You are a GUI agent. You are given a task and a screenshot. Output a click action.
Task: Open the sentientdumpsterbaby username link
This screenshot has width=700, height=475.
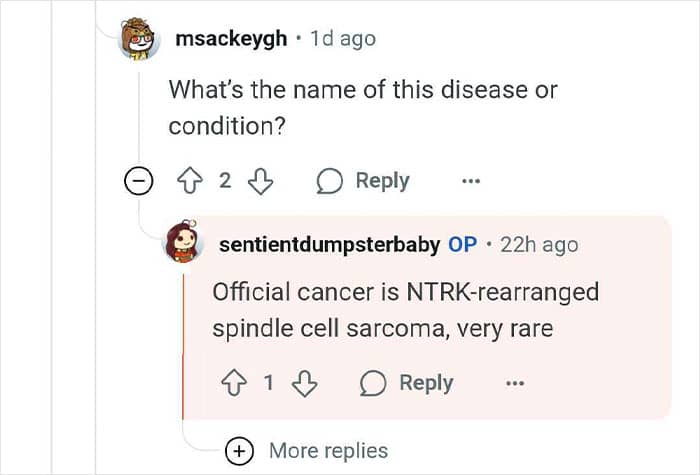coord(327,245)
